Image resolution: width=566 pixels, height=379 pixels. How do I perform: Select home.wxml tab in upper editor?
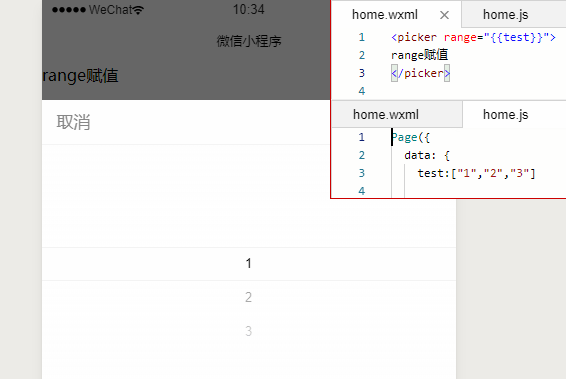(385, 15)
